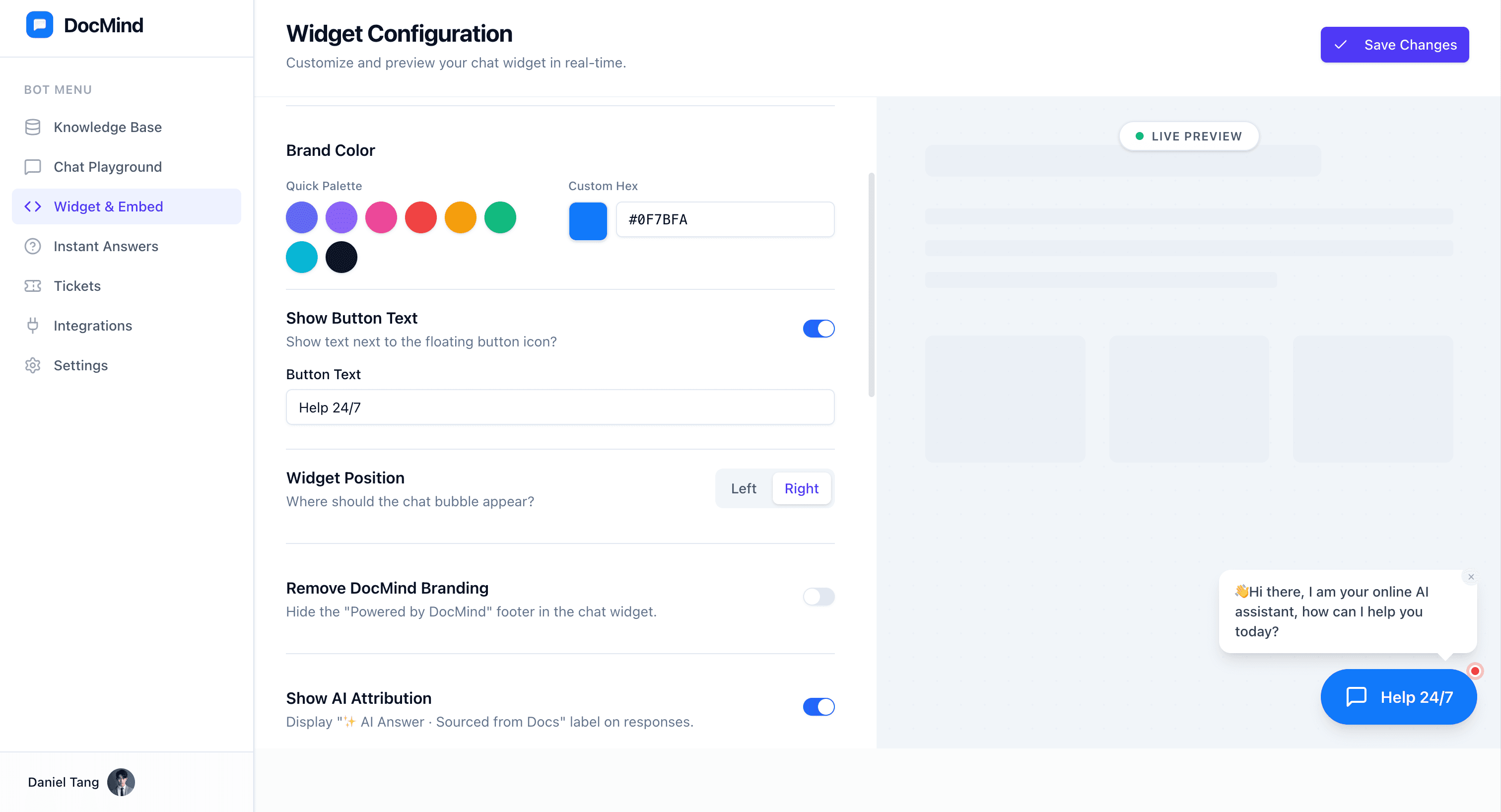Image resolution: width=1501 pixels, height=812 pixels.
Task: Set widget position to Left
Action: (x=744, y=488)
